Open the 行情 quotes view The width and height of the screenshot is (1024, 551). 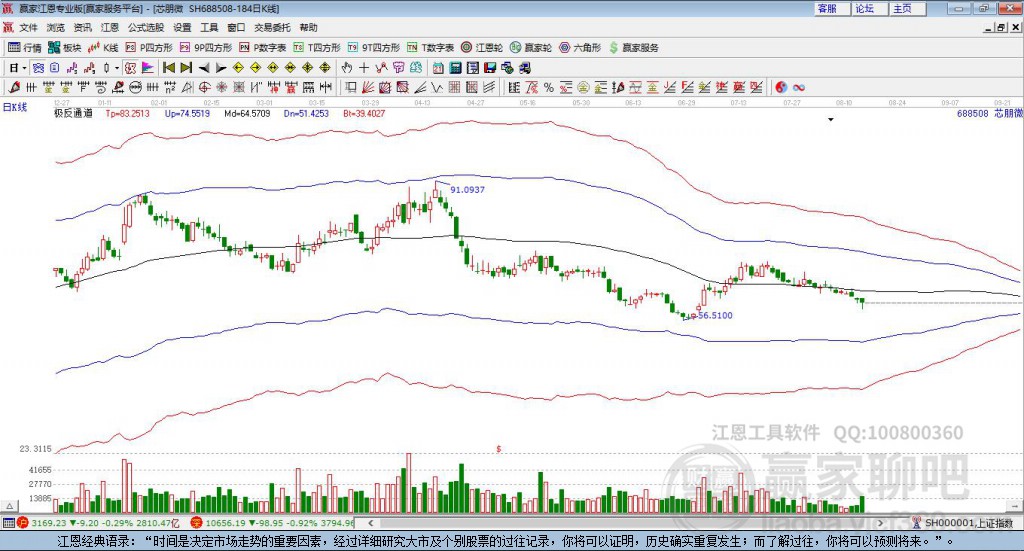pyautogui.click(x=24, y=48)
